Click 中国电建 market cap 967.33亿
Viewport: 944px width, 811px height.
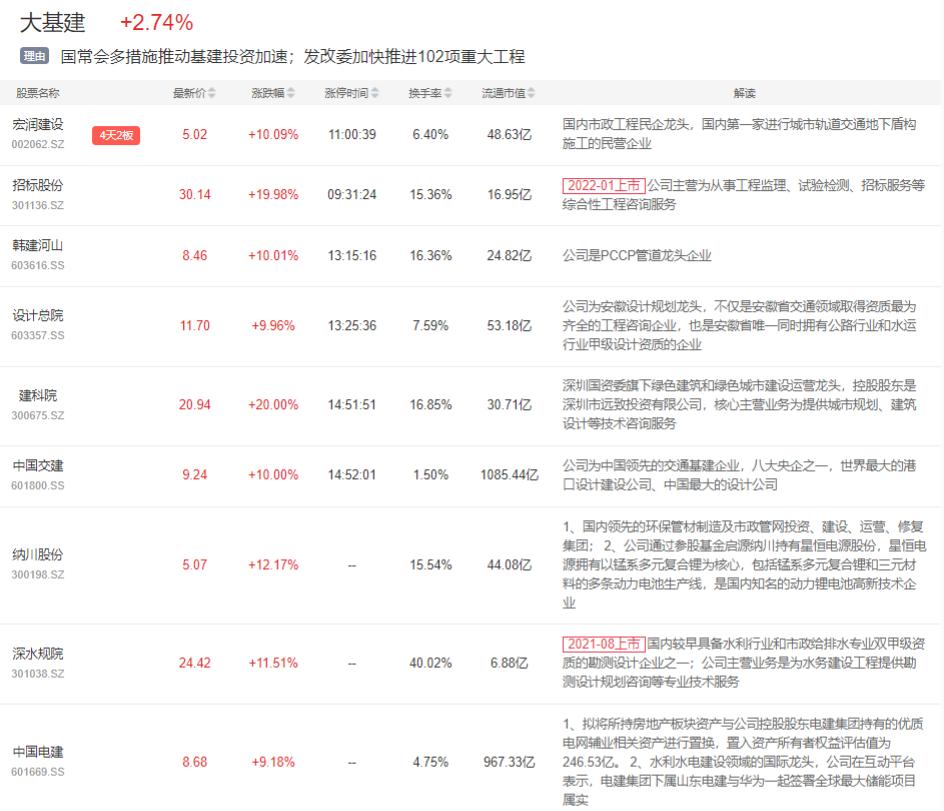pos(509,762)
